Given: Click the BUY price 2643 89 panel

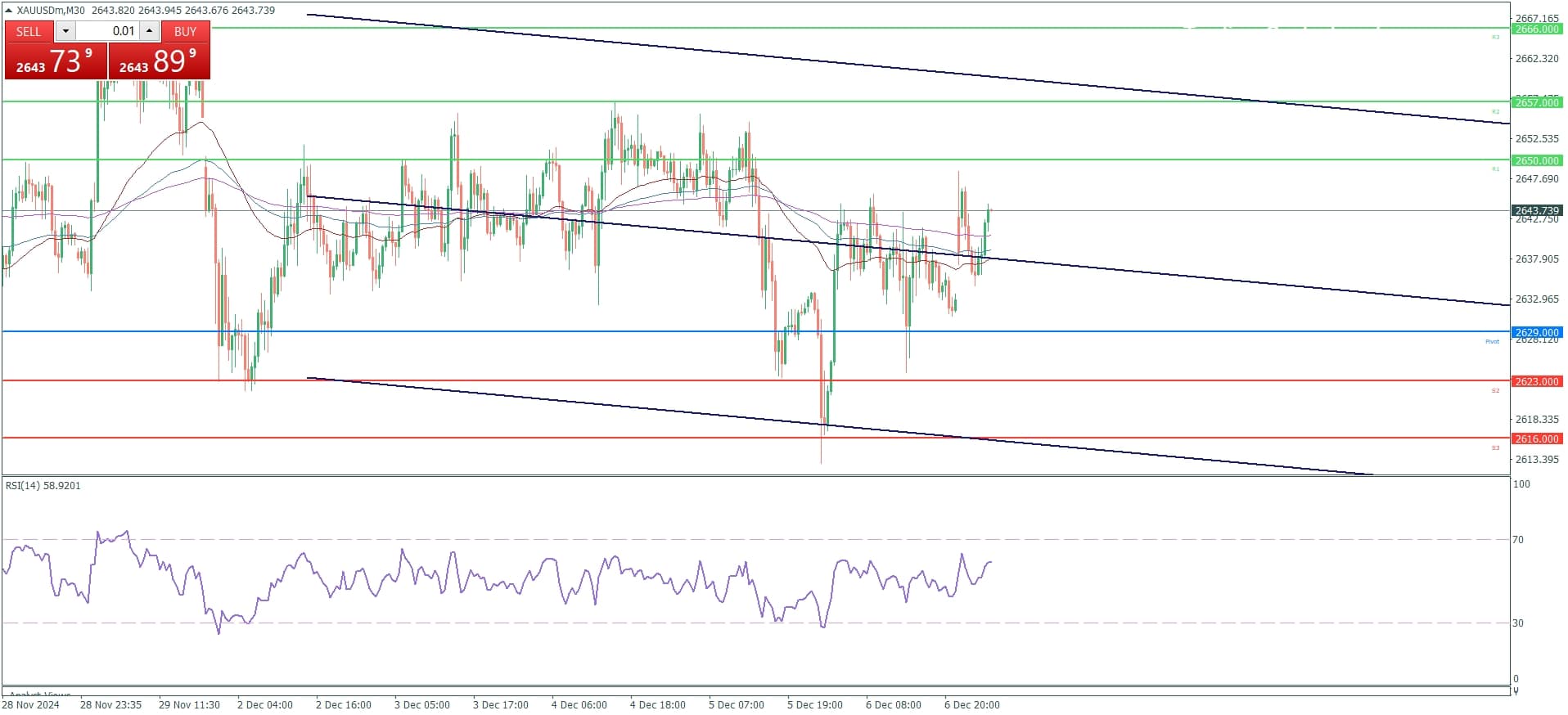Looking at the screenshot, I should pyautogui.click(x=159, y=61).
